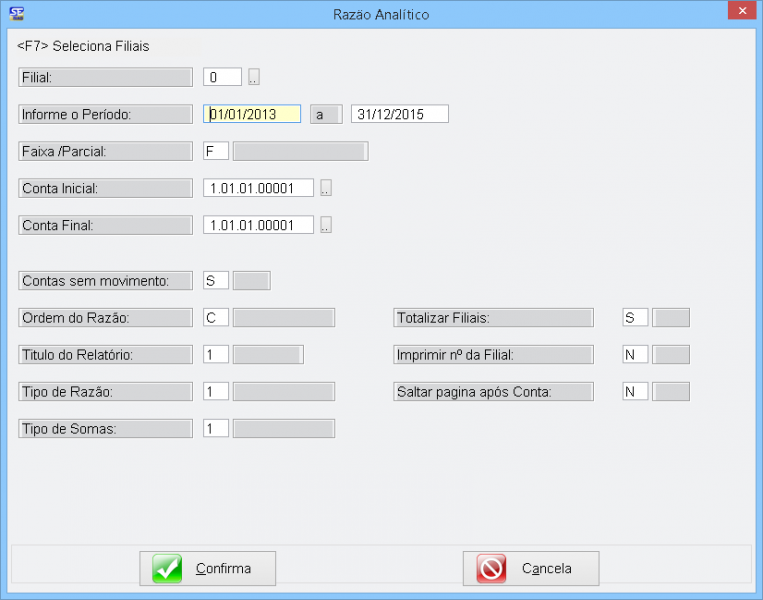
Task: Close the Razão Analítico window
Action: tap(740, 12)
